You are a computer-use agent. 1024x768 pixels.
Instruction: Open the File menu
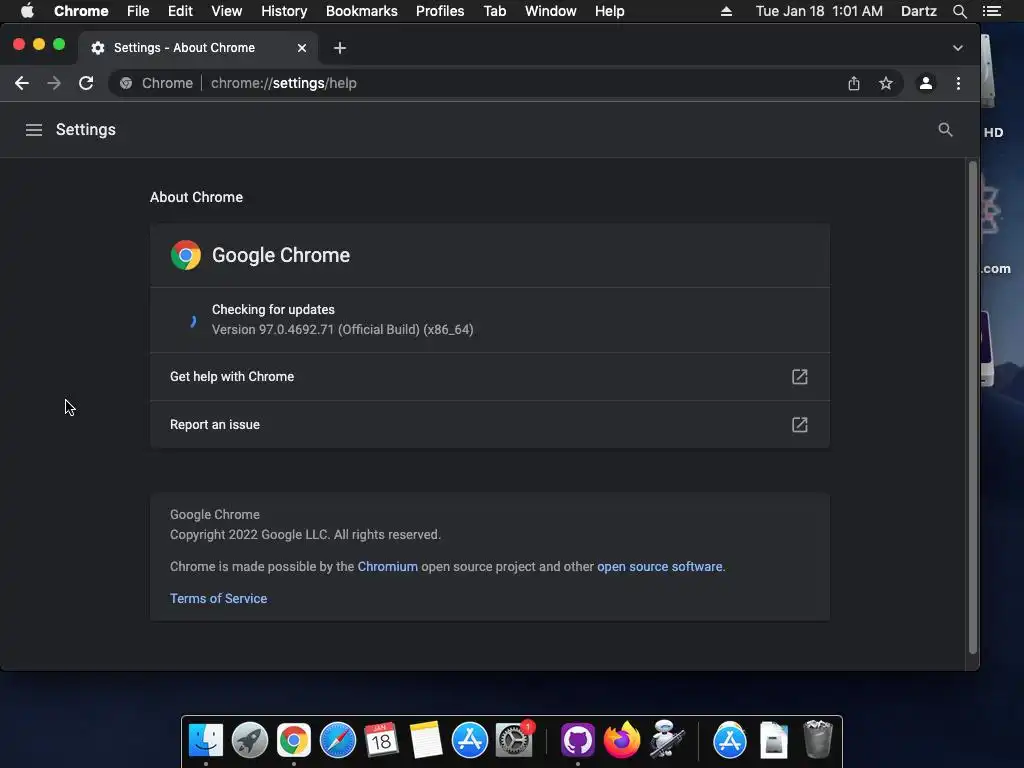[x=138, y=11]
